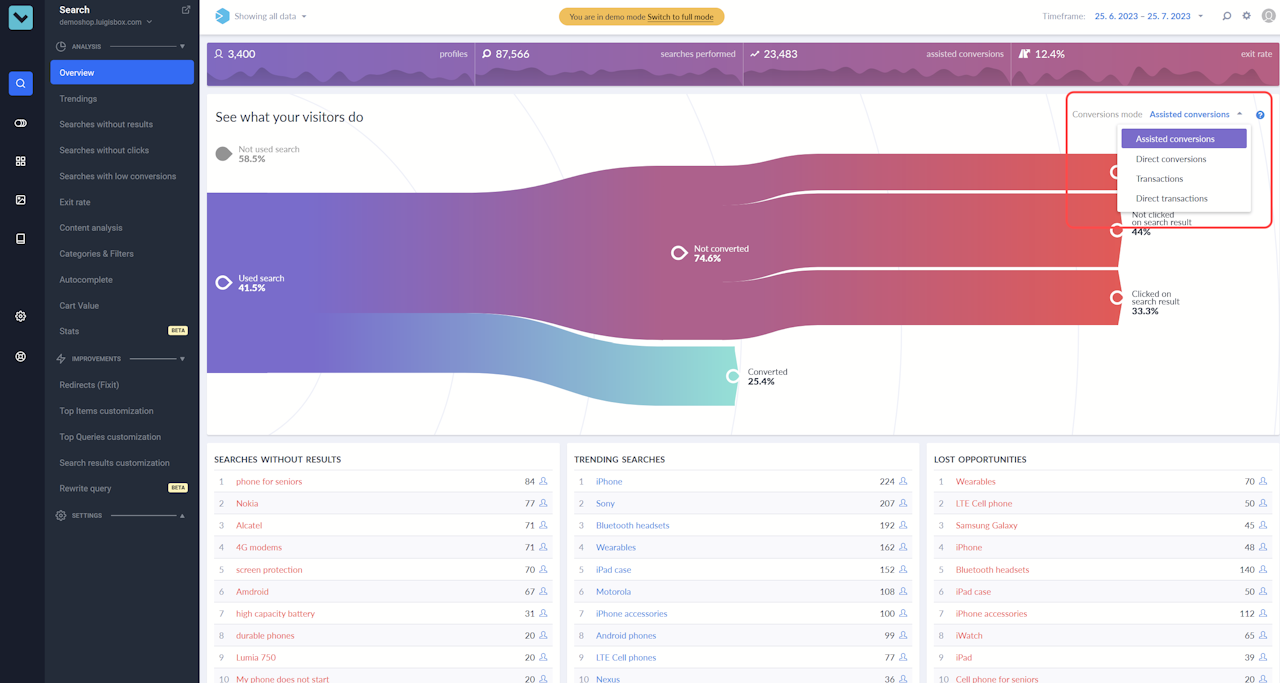Click the search magnifier icon in top bar
This screenshot has width=1280, height=683.
(x=1227, y=16)
